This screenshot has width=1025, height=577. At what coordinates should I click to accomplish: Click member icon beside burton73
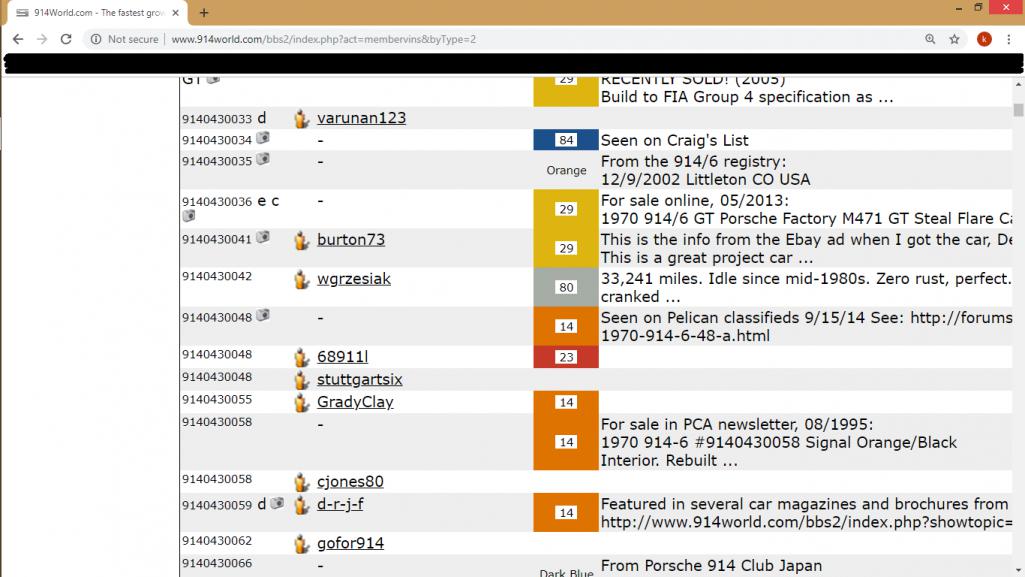[x=301, y=240]
